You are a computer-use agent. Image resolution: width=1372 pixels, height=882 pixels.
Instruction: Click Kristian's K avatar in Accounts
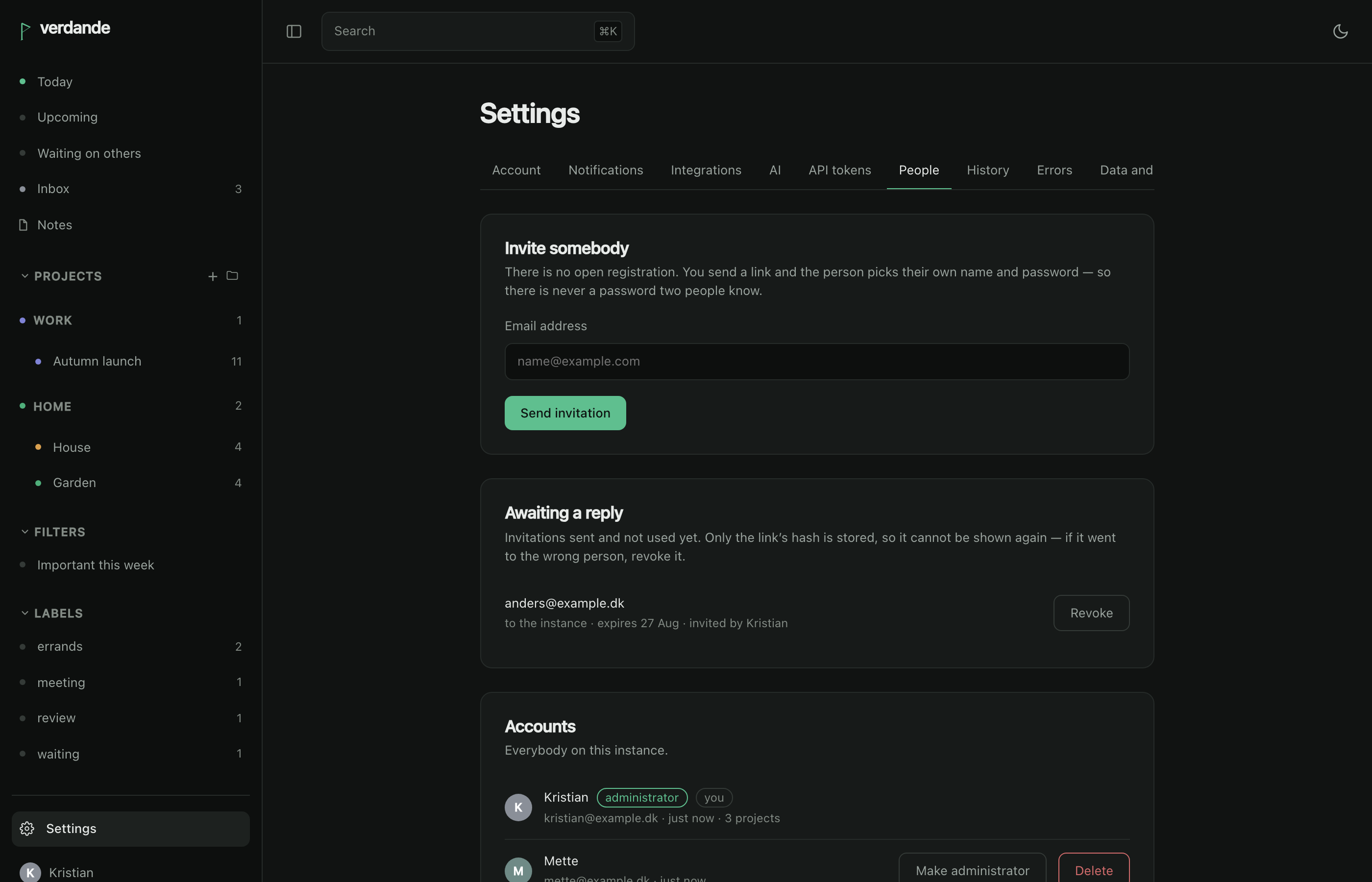pyautogui.click(x=518, y=808)
